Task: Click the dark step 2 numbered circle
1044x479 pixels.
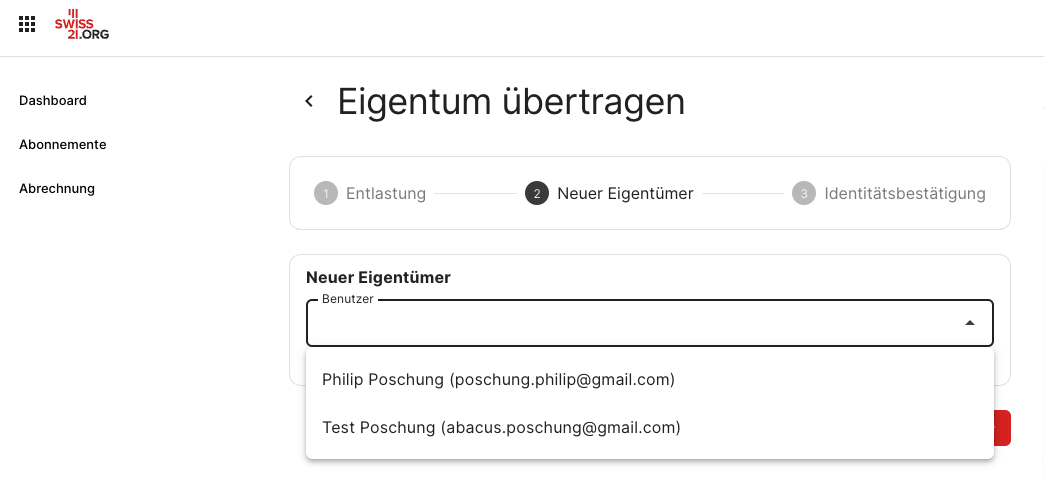Action: click(x=537, y=194)
